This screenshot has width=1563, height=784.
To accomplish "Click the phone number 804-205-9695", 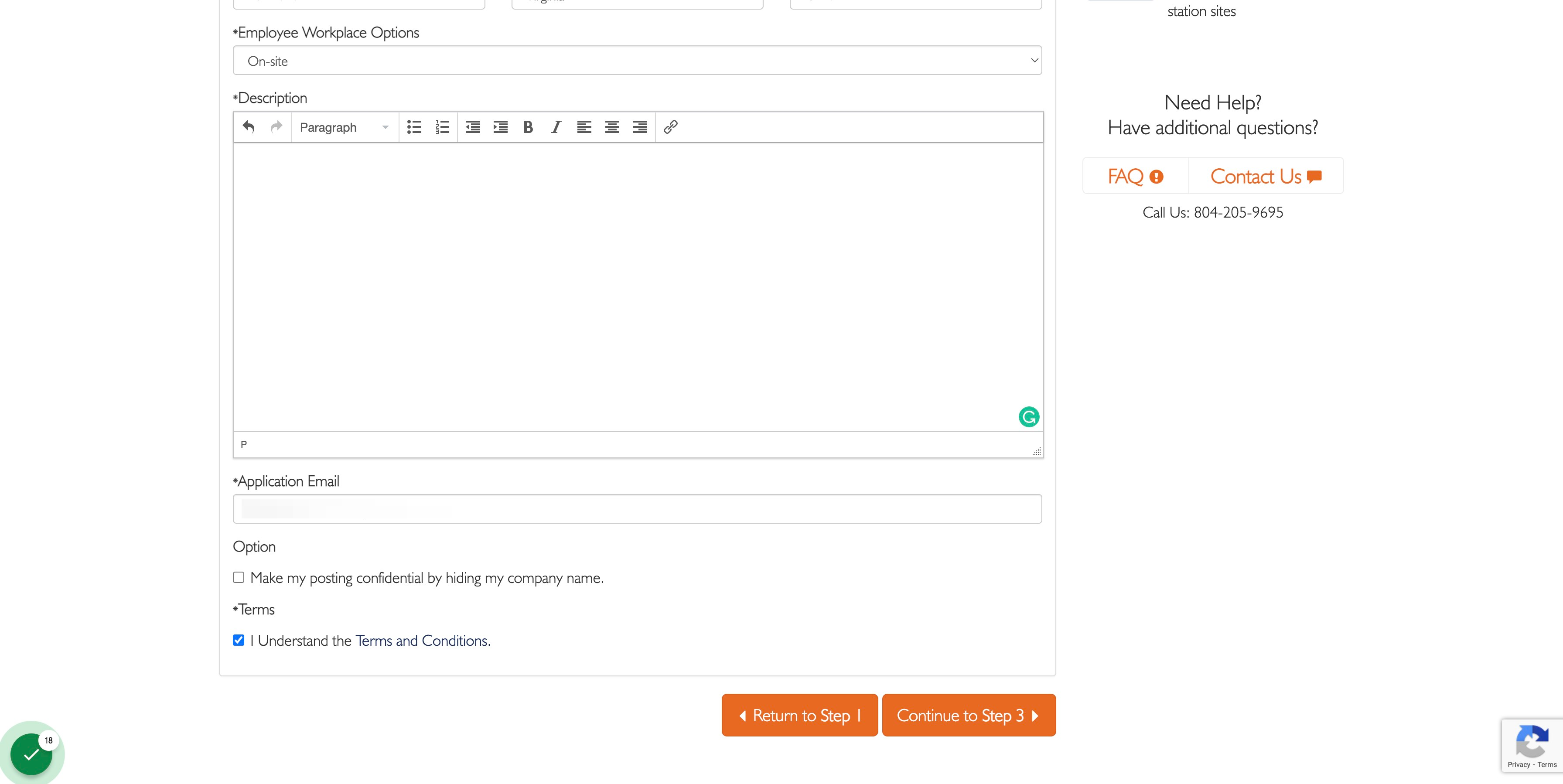I will [x=1239, y=212].
